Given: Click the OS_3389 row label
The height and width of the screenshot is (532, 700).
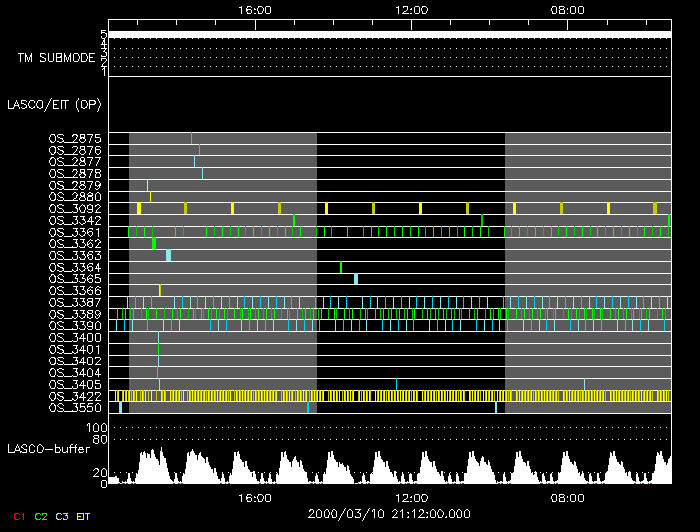Looking at the screenshot, I should pyautogui.click(x=74, y=314).
